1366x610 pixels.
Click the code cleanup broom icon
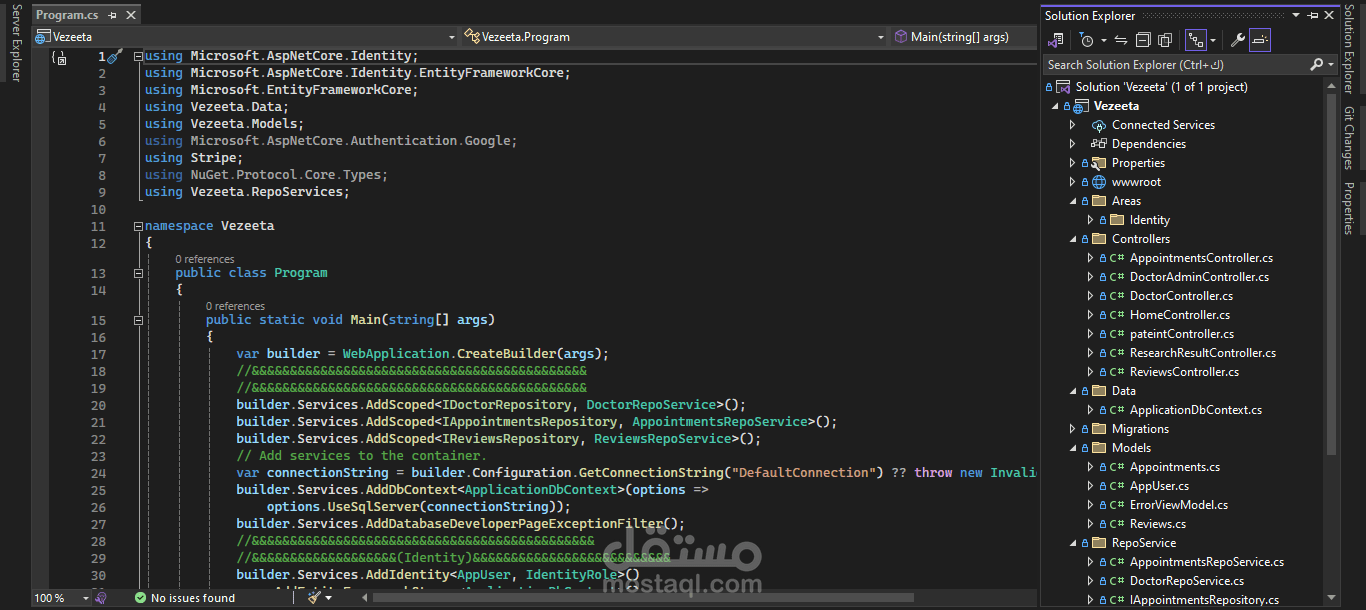[315, 597]
